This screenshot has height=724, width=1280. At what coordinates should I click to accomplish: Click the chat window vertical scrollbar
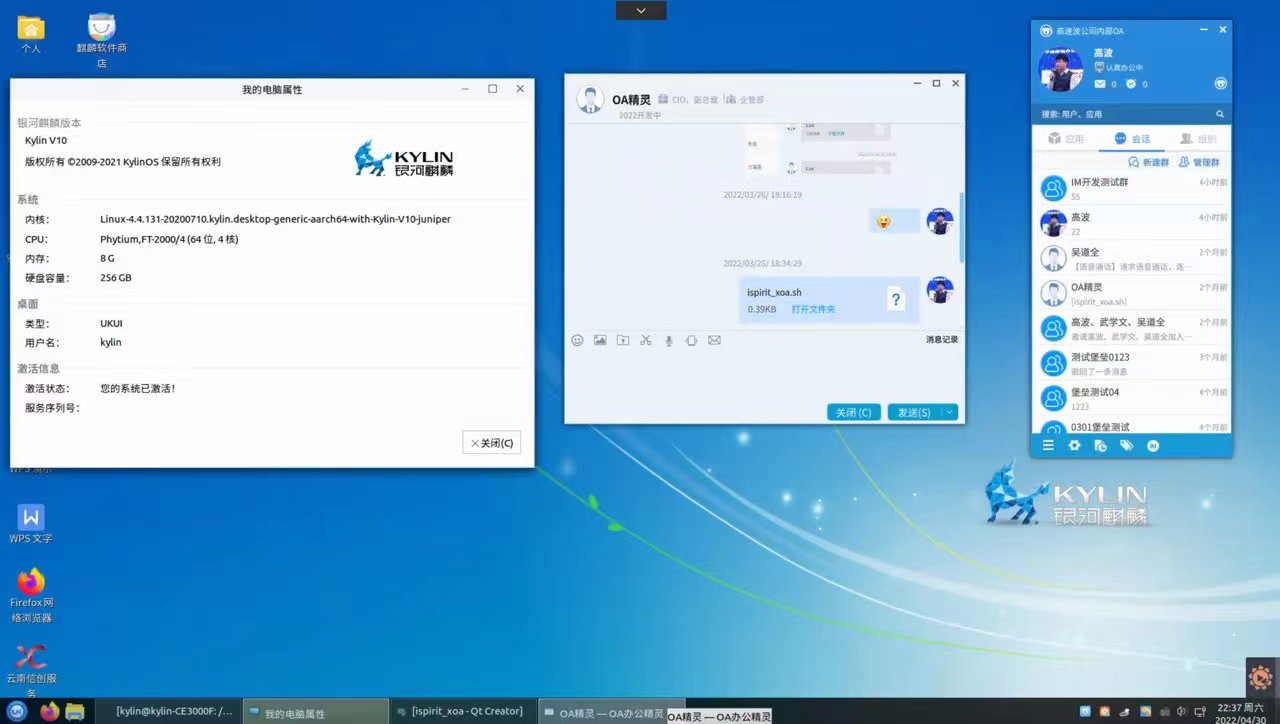coord(962,227)
